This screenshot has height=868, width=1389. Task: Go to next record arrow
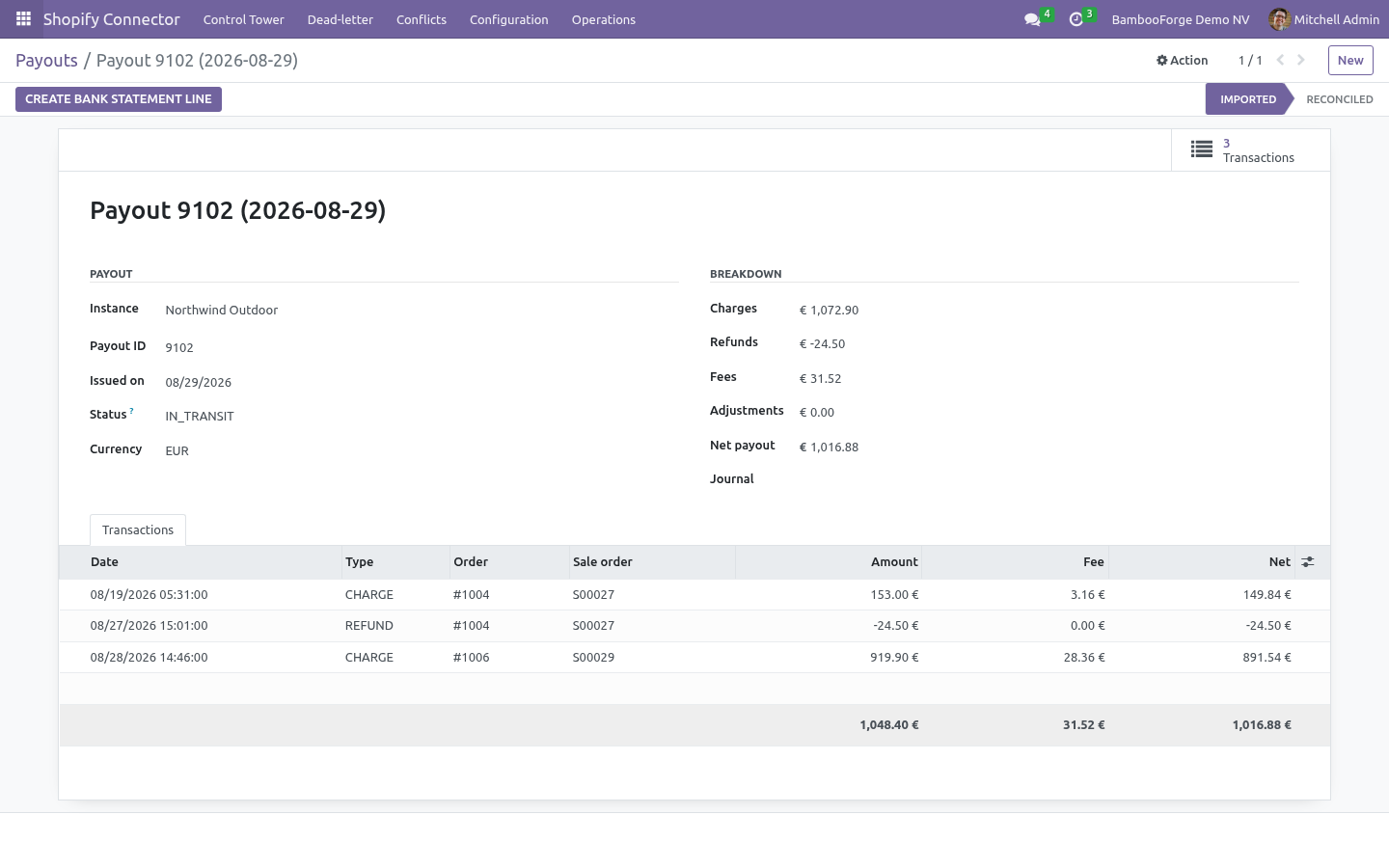1301,60
